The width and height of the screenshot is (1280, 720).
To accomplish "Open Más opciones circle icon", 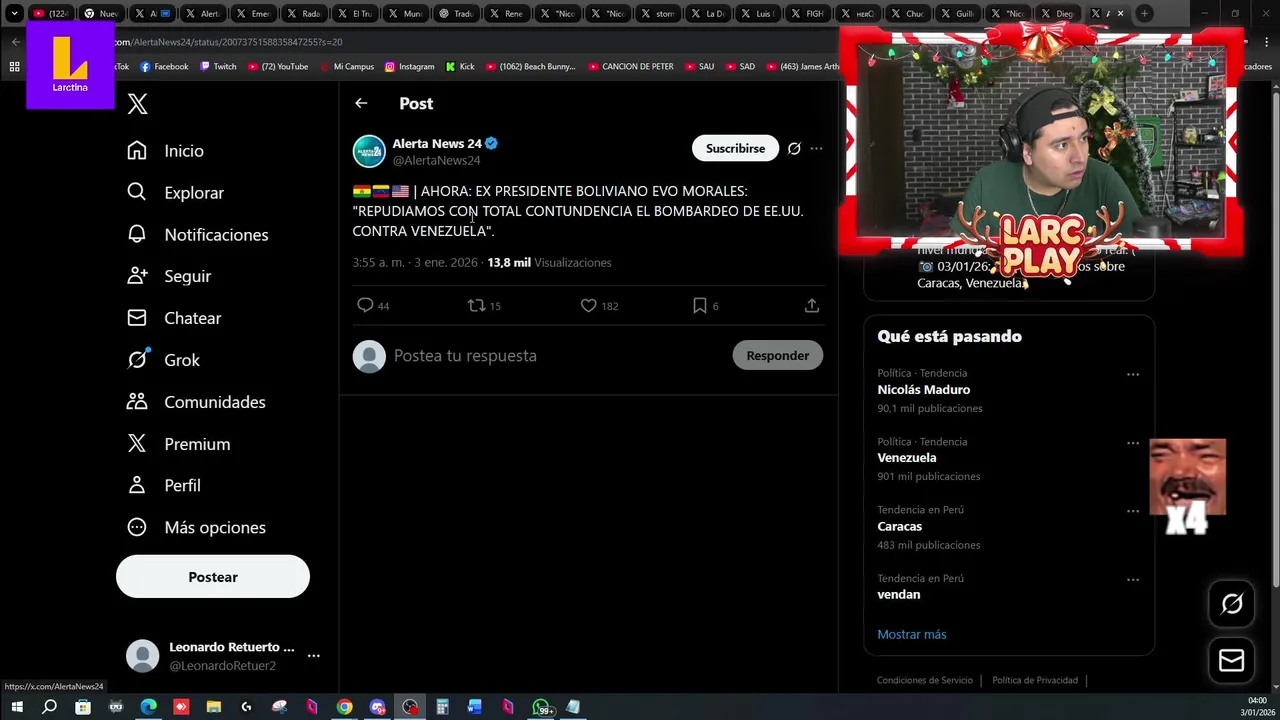I will pyautogui.click(x=137, y=527).
